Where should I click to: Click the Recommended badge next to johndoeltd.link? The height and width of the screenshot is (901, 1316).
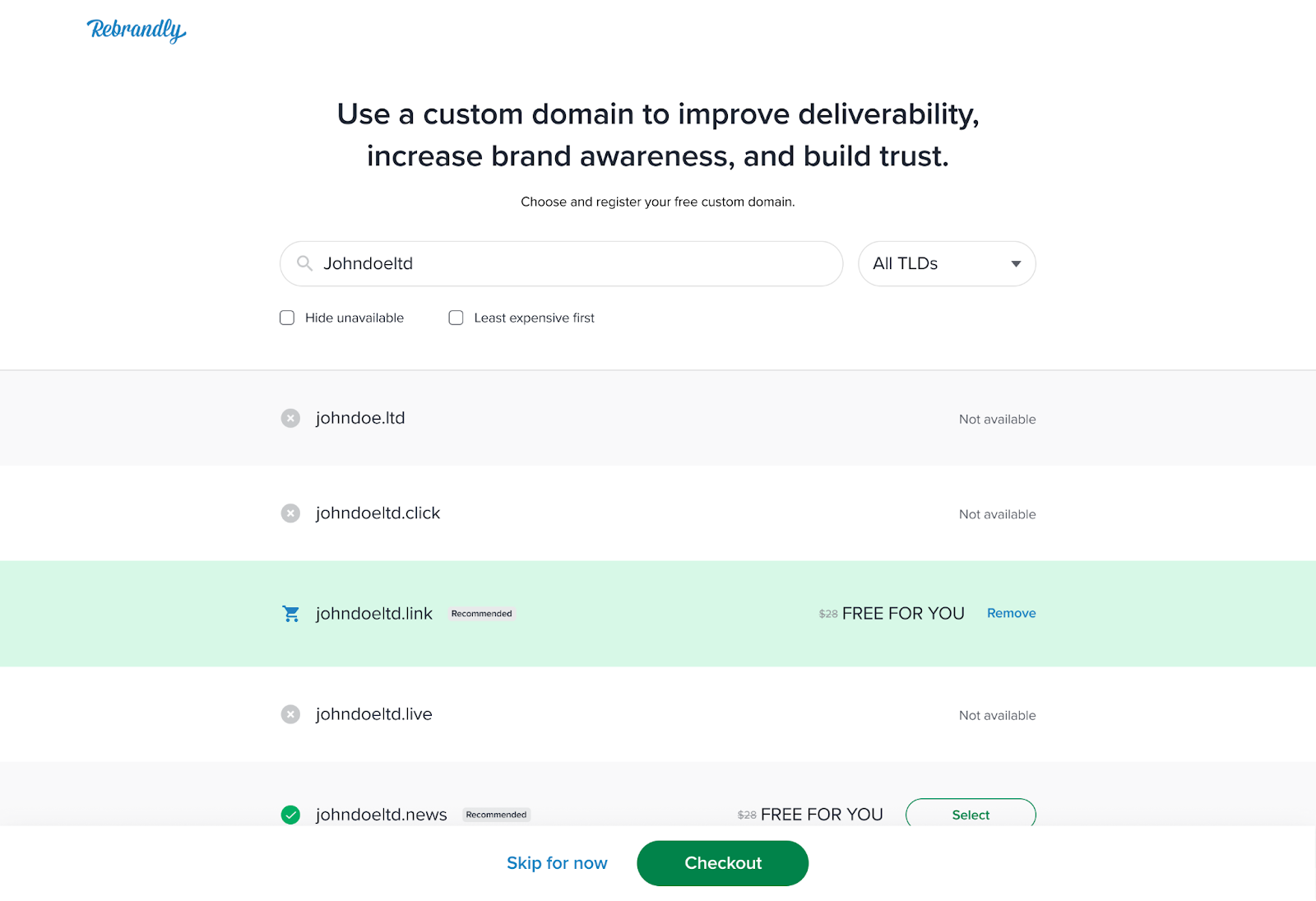pos(481,614)
